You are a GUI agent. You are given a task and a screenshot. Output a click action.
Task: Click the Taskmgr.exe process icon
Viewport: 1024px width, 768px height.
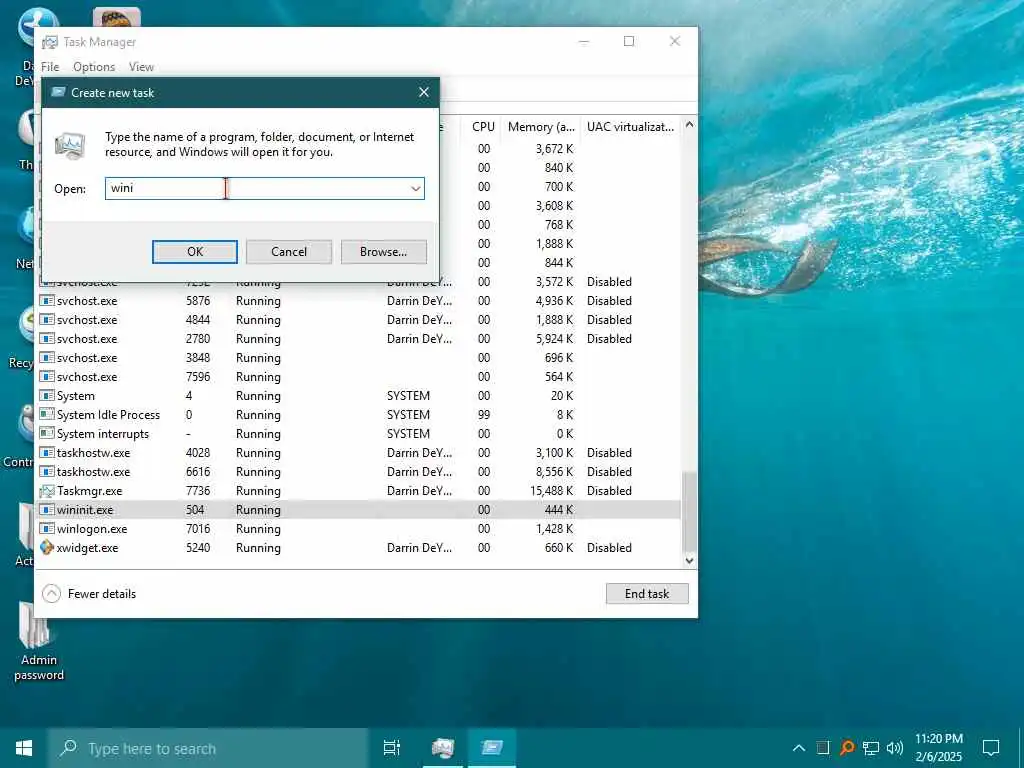coord(46,490)
